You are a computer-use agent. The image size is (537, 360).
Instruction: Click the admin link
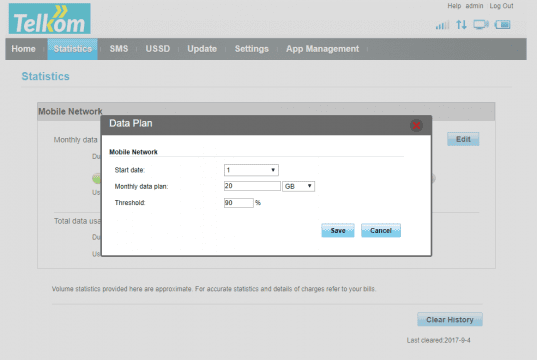(474, 6)
